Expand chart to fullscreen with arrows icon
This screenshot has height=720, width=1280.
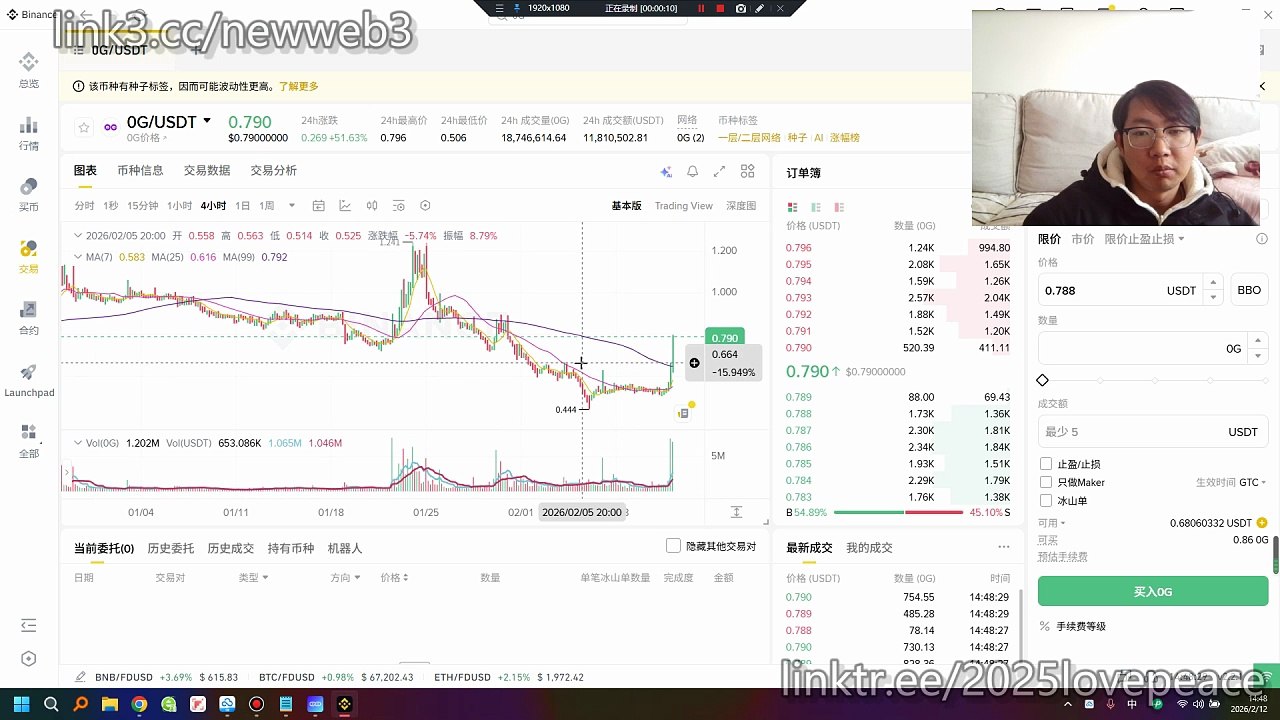(719, 172)
